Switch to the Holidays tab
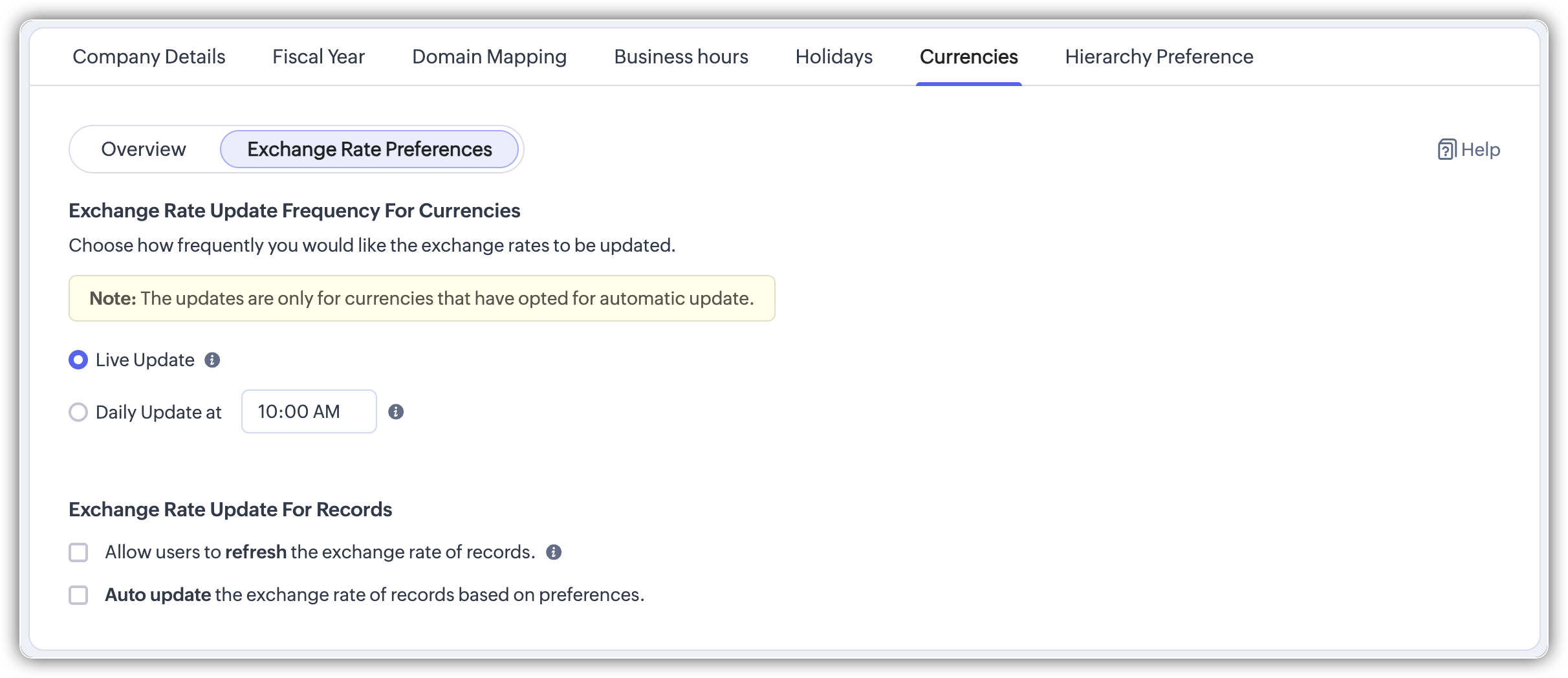The image size is (1568, 678). 834,57
